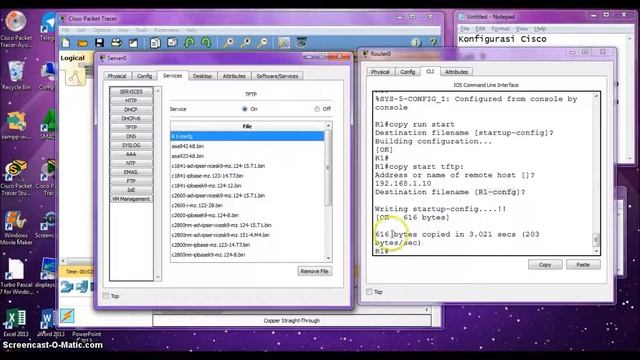The image size is (640, 360).
Task: Open the Word 2013 desktop shortcut
Action: (x=49, y=323)
